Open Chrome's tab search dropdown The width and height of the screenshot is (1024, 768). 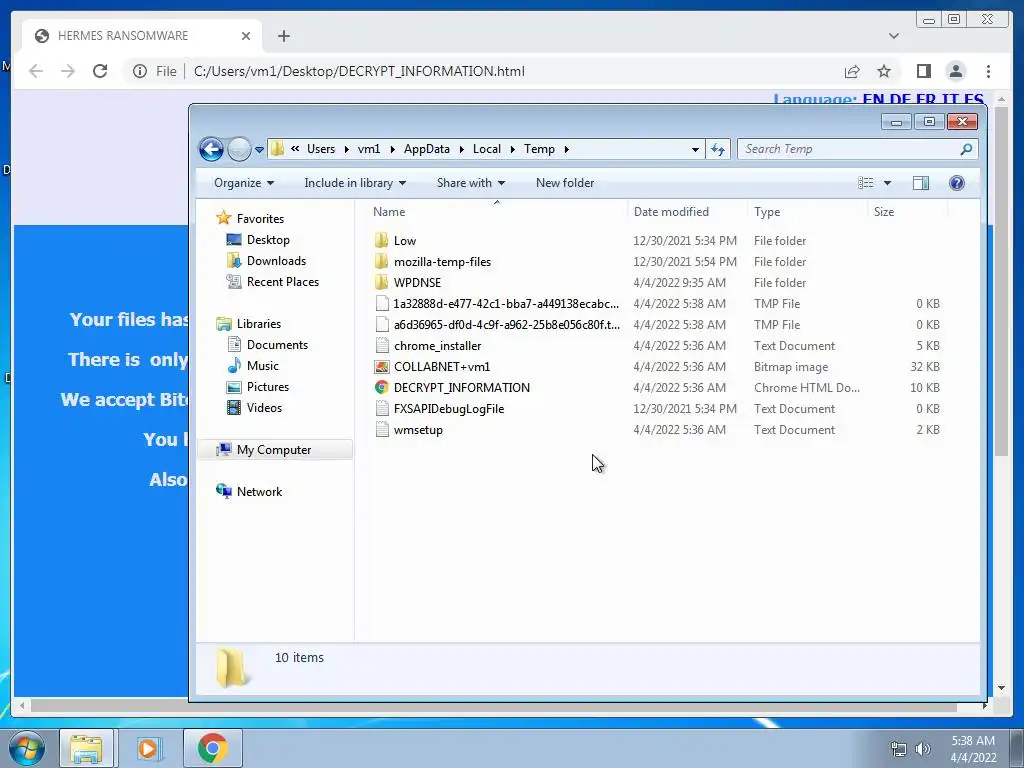pos(894,36)
